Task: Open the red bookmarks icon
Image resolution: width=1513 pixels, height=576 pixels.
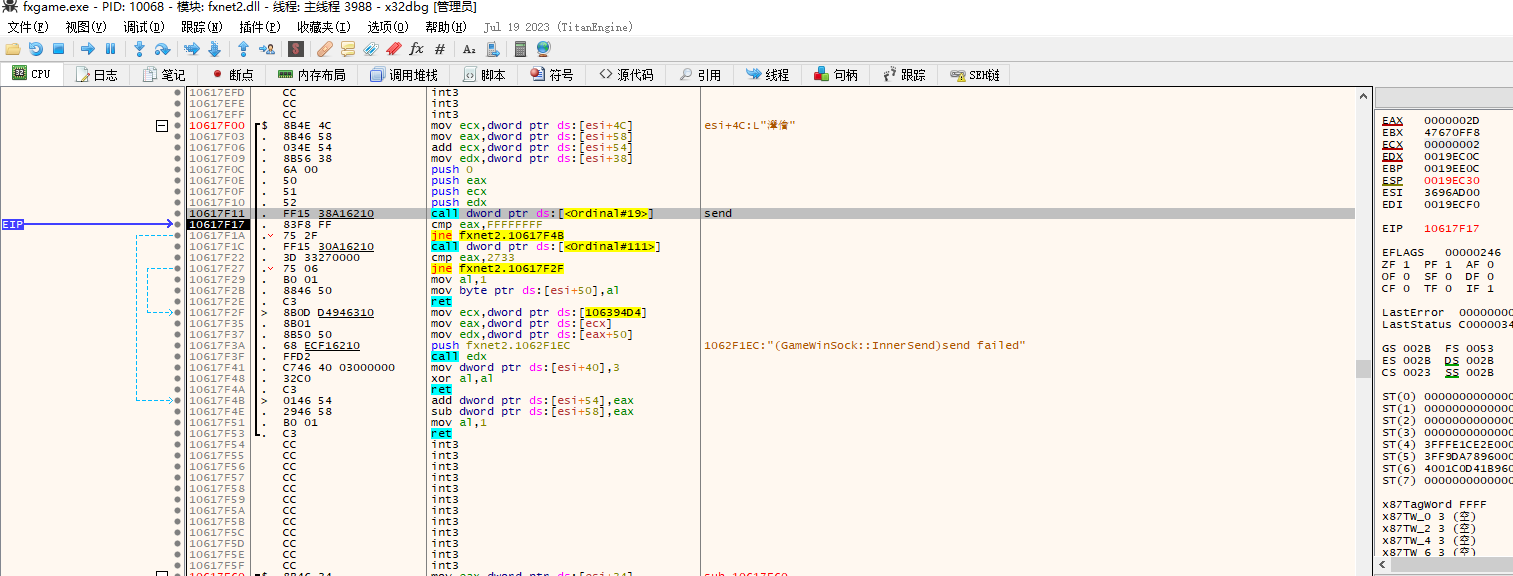Action: [394, 48]
